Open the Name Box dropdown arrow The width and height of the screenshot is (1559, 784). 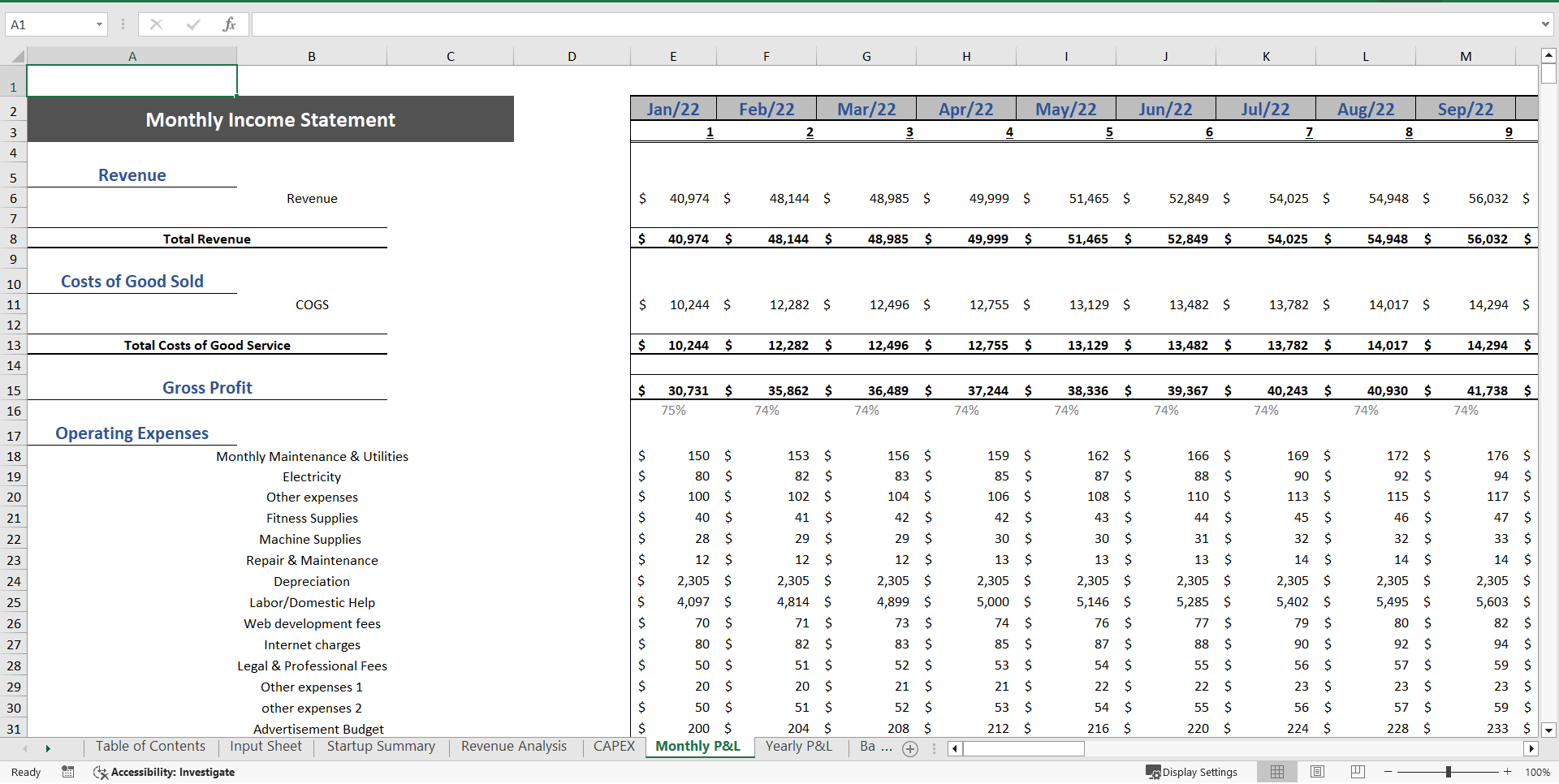100,24
